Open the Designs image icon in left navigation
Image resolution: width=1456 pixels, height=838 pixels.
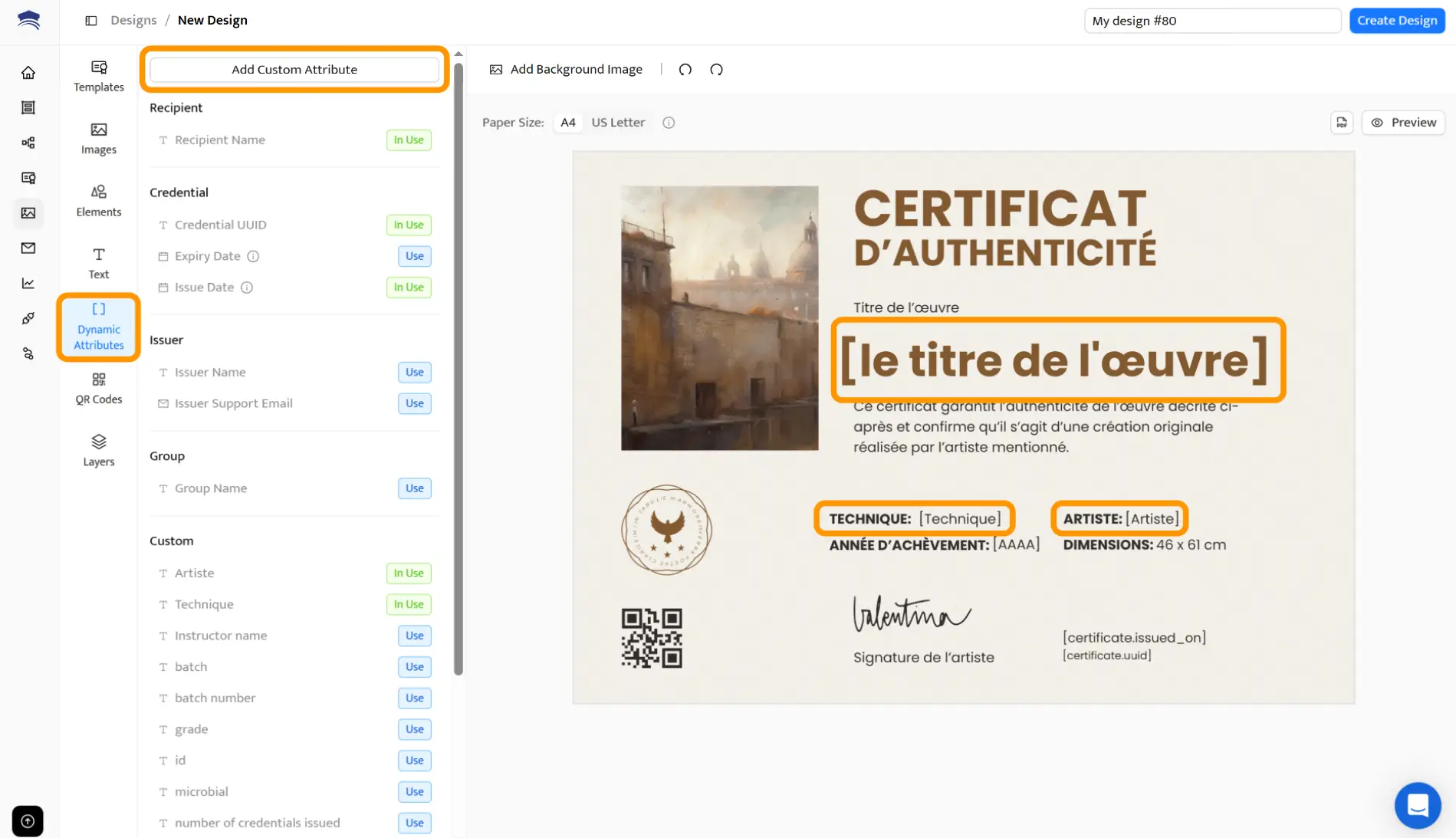[x=28, y=213]
